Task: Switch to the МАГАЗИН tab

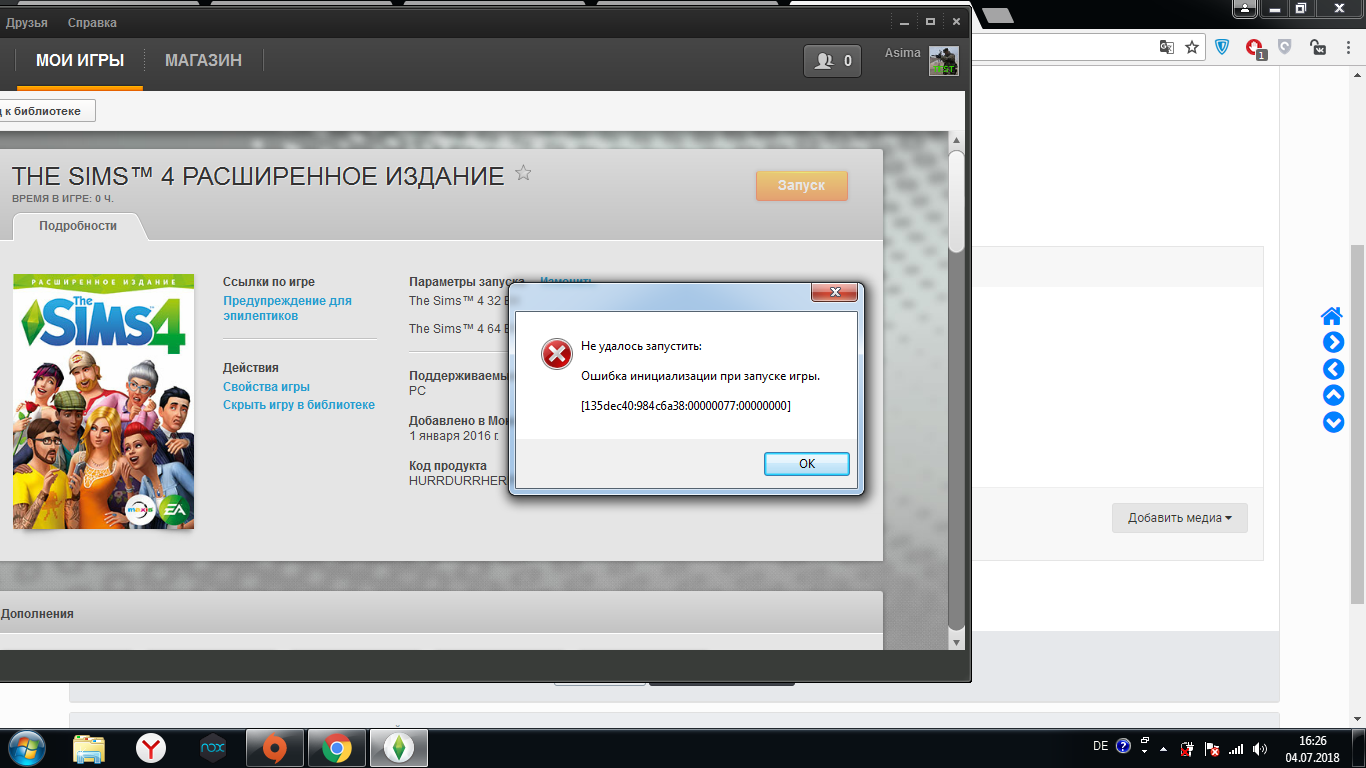Action: tap(203, 61)
